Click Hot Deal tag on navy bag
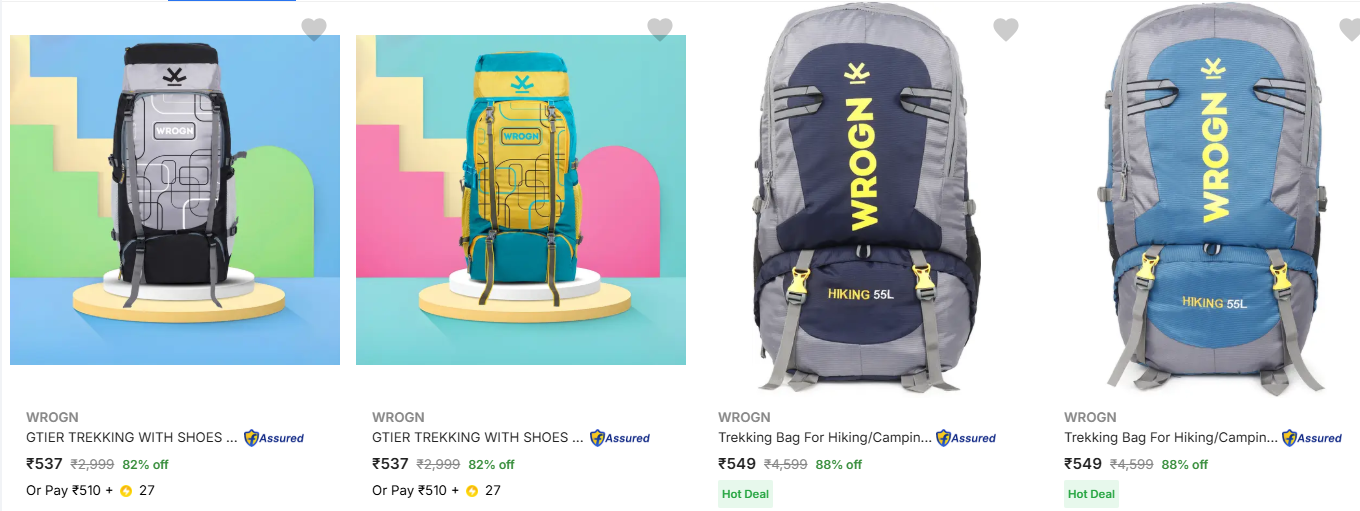Viewport: 1360px width, 511px height. pyautogui.click(x=745, y=493)
